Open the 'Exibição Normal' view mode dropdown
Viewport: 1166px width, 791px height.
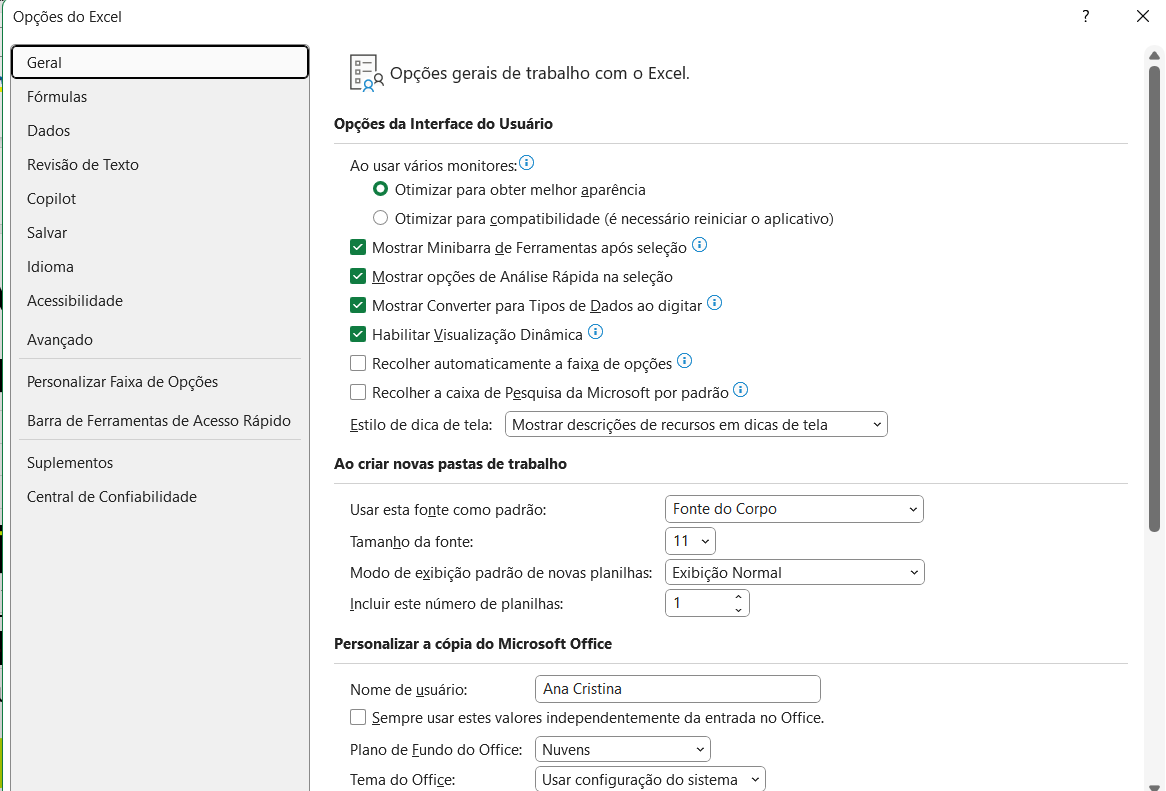coord(794,572)
